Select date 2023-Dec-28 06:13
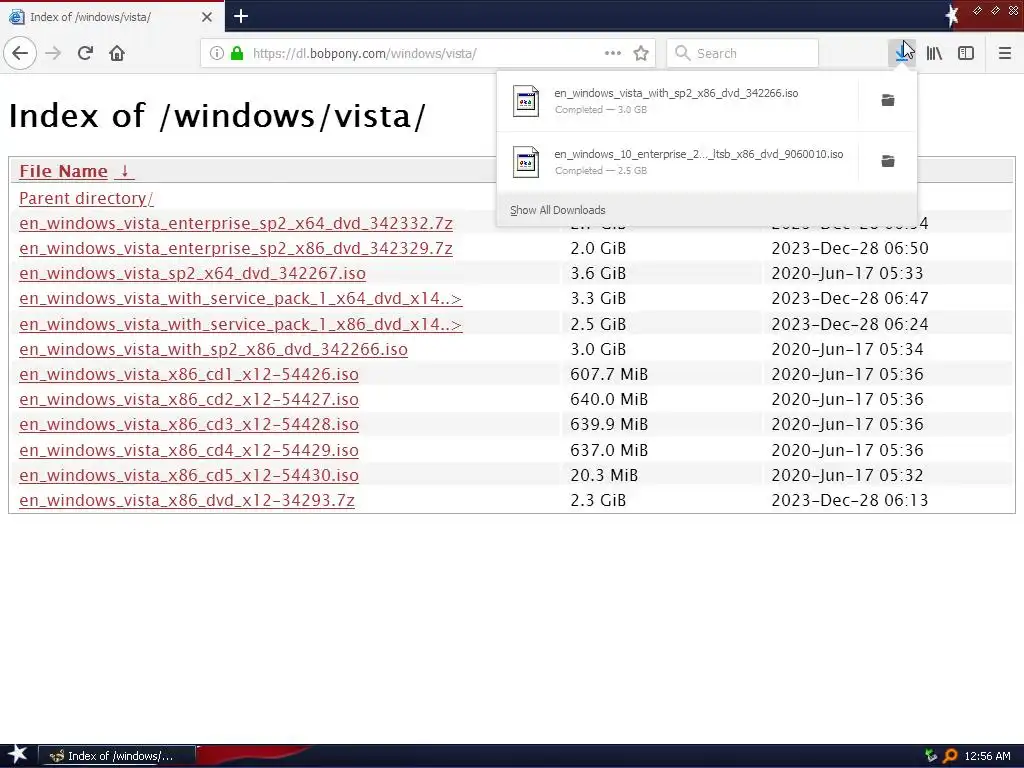Screen dimensions: 1024x768 [849, 500]
